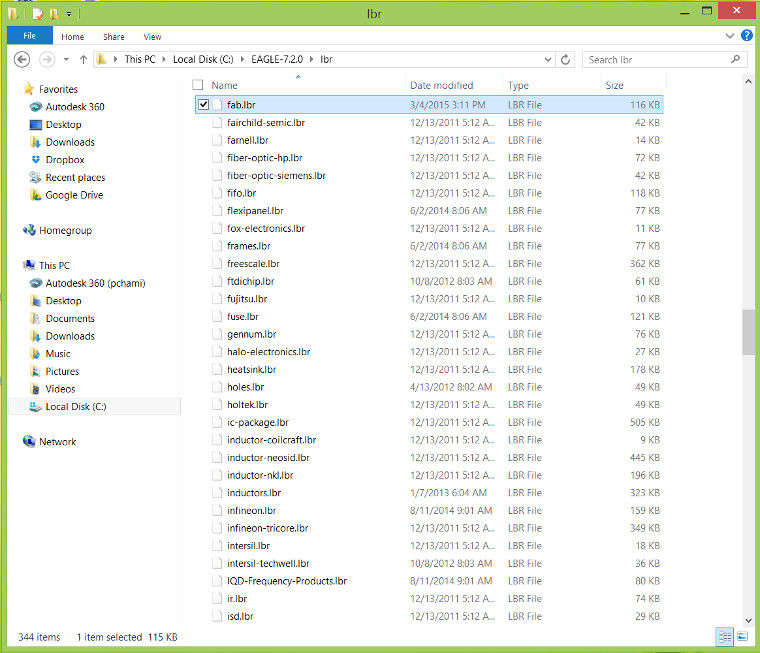This screenshot has width=760, height=653.
Task: Open Pictures folder under This PC
Action: 62,371
